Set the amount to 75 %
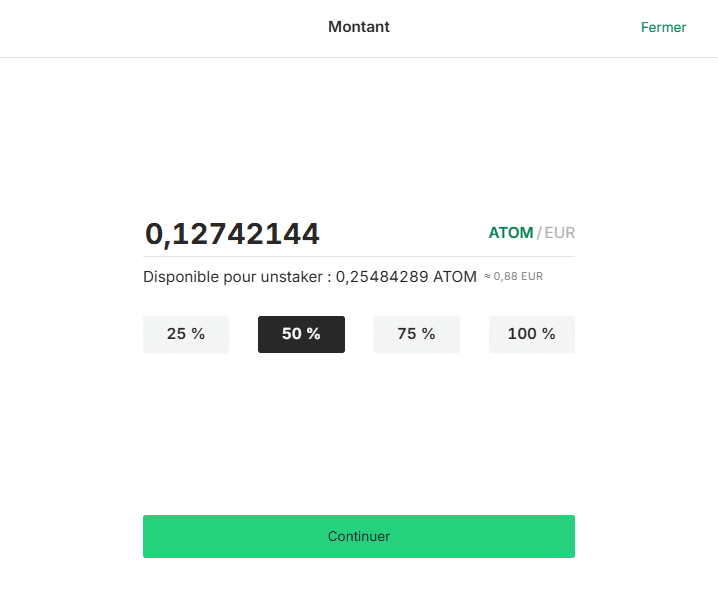 coord(416,334)
